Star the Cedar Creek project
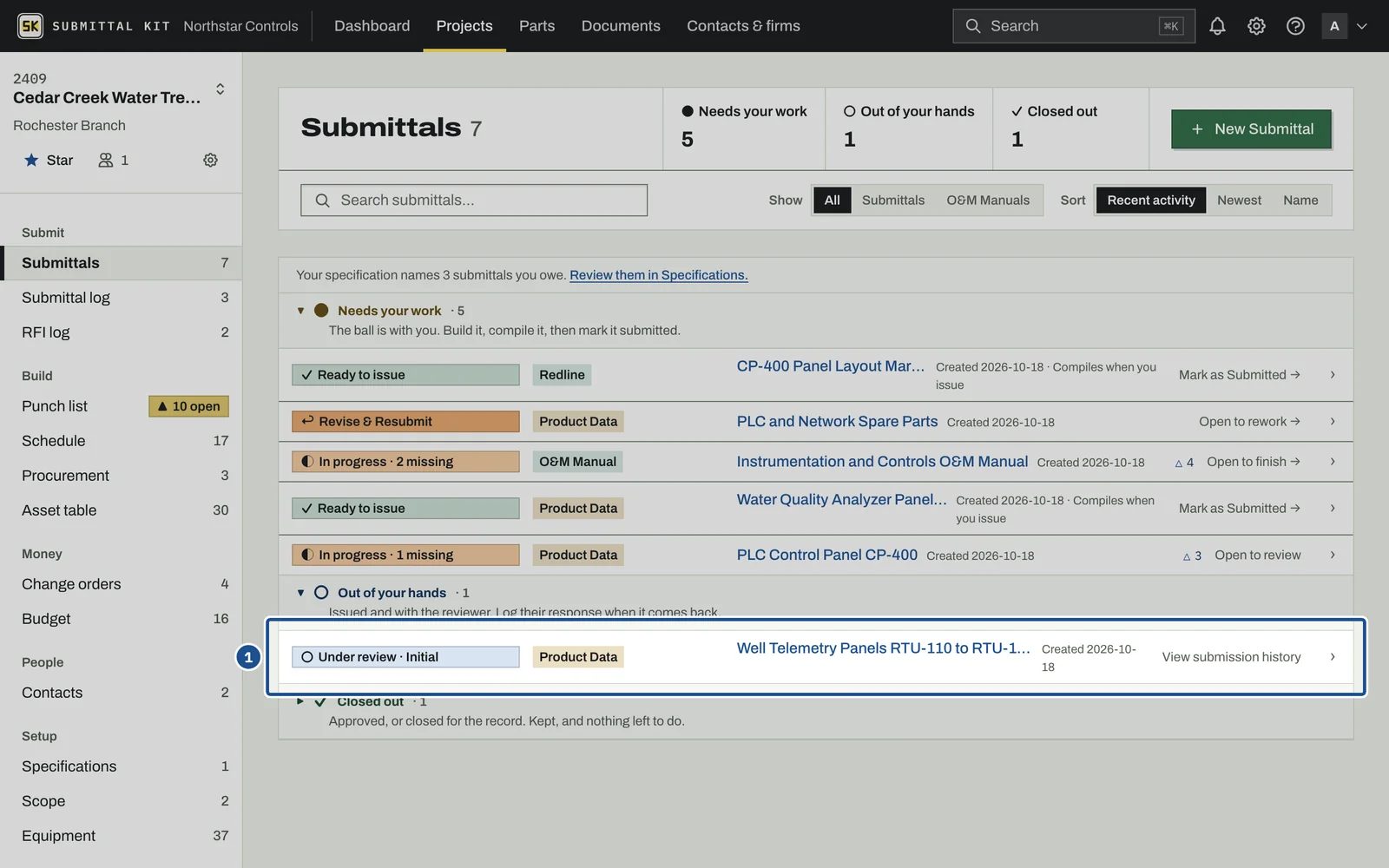 [x=49, y=160]
